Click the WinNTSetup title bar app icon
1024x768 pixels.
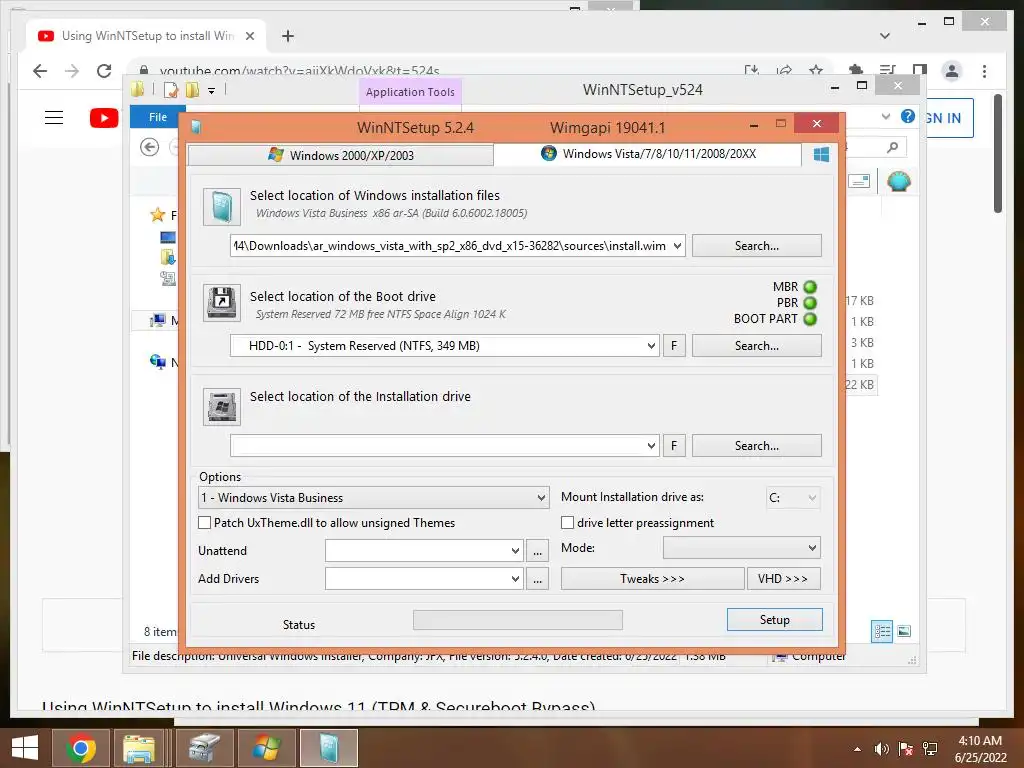point(196,127)
